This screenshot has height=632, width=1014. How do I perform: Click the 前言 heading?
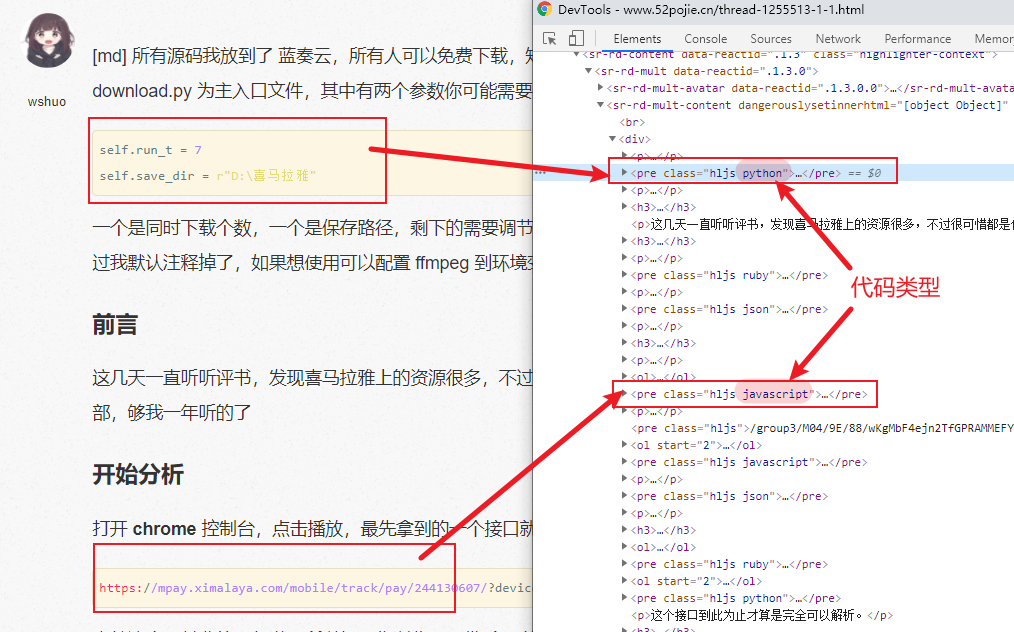click(x=115, y=325)
